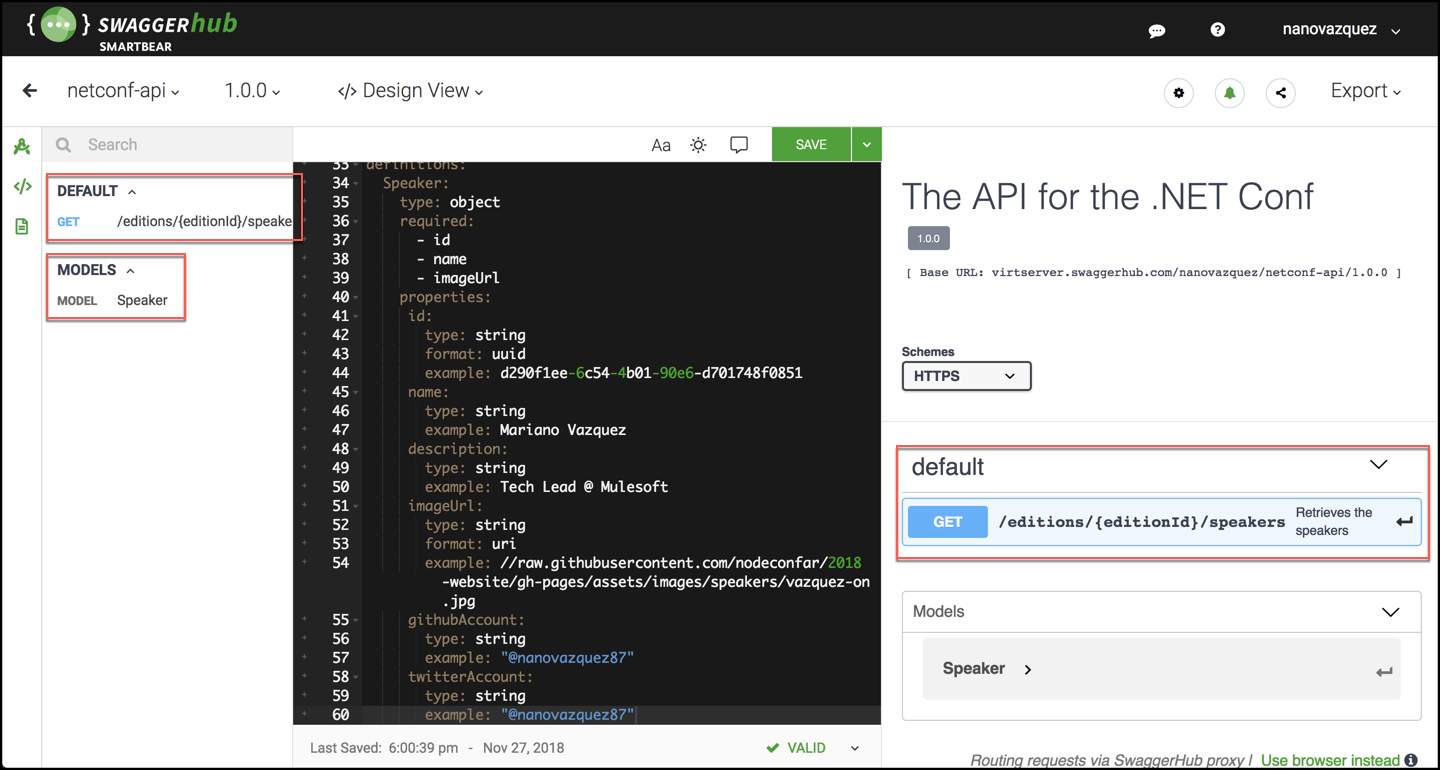Open Design View dropdown
The width and height of the screenshot is (1440, 770).
(x=410, y=91)
